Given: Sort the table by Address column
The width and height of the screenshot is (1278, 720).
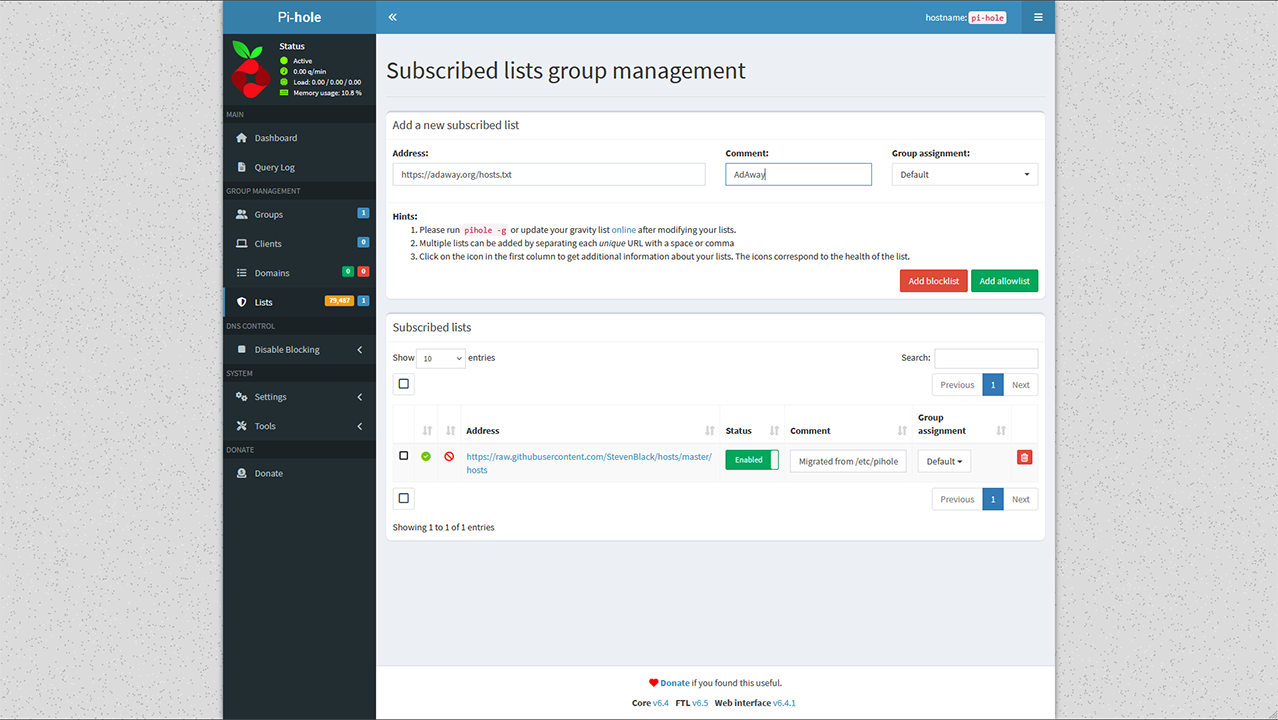Looking at the screenshot, I should tap(590, 431).
